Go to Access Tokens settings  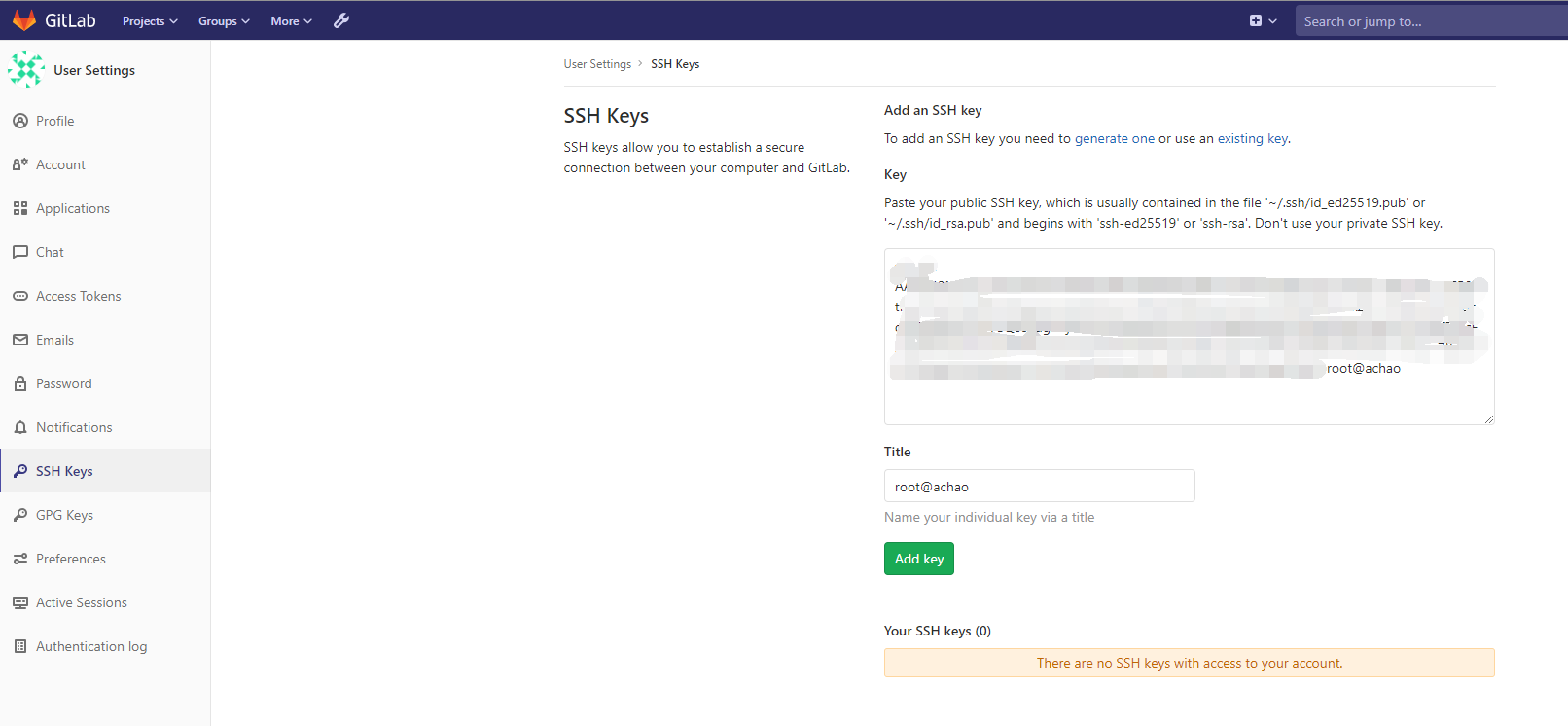78,296
